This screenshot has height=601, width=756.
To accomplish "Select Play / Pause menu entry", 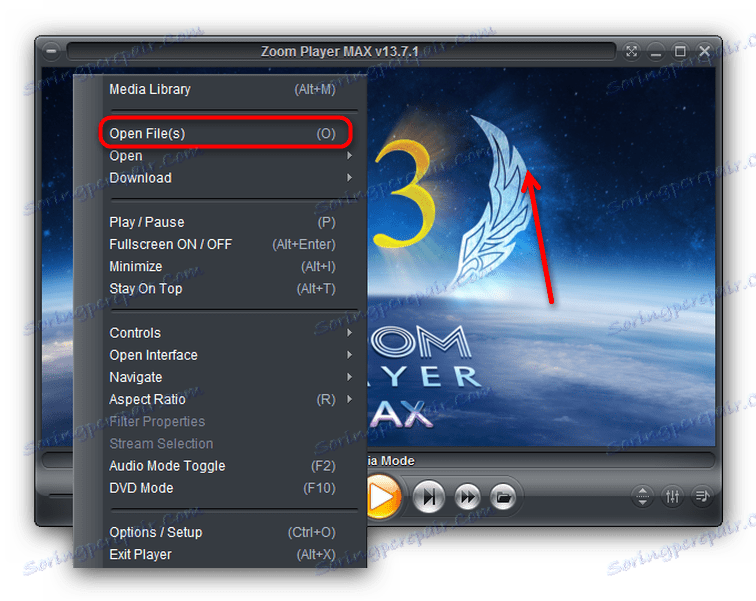I will [222, 222].
